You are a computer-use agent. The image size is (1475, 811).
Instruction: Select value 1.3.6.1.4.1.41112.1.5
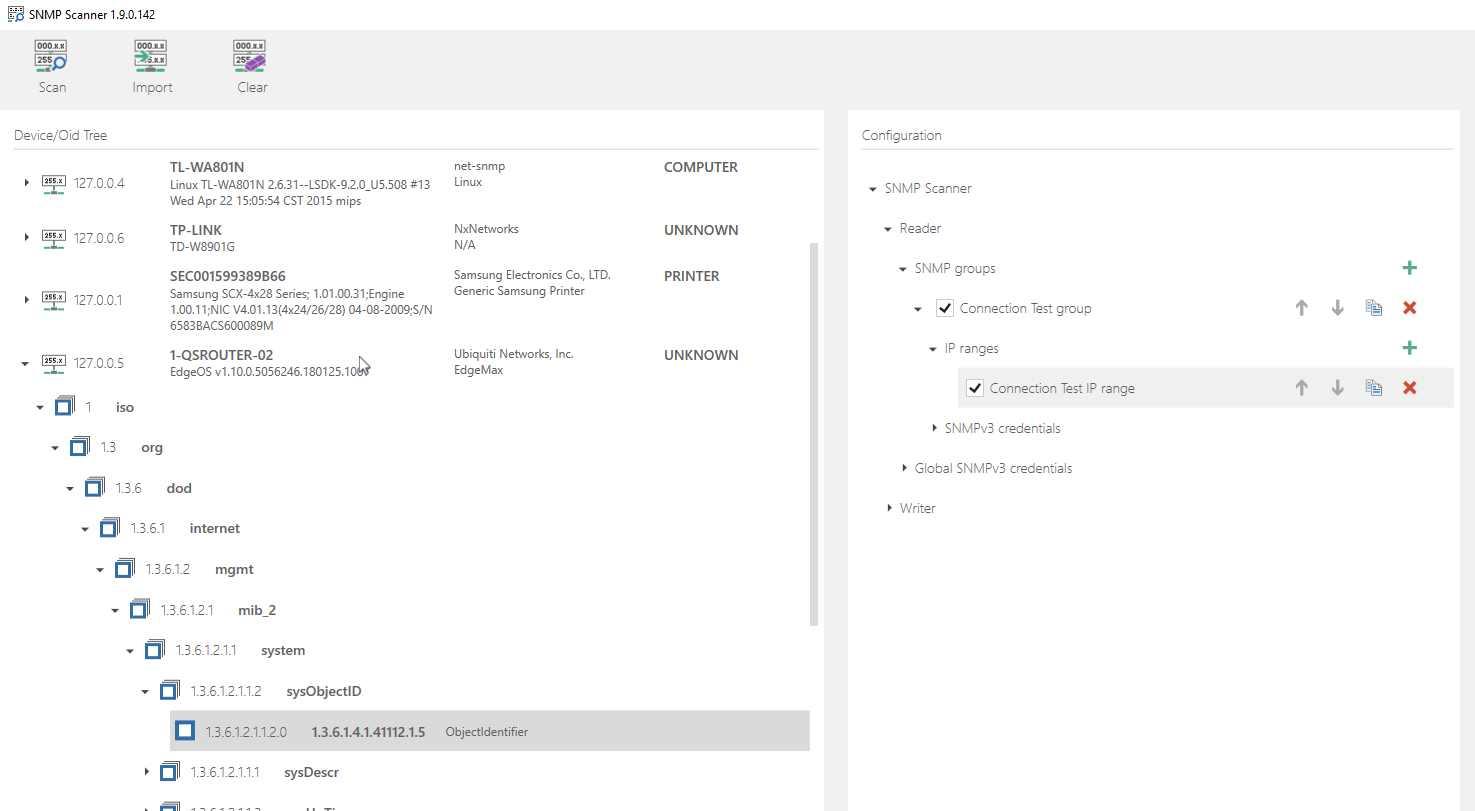(368, 732)
